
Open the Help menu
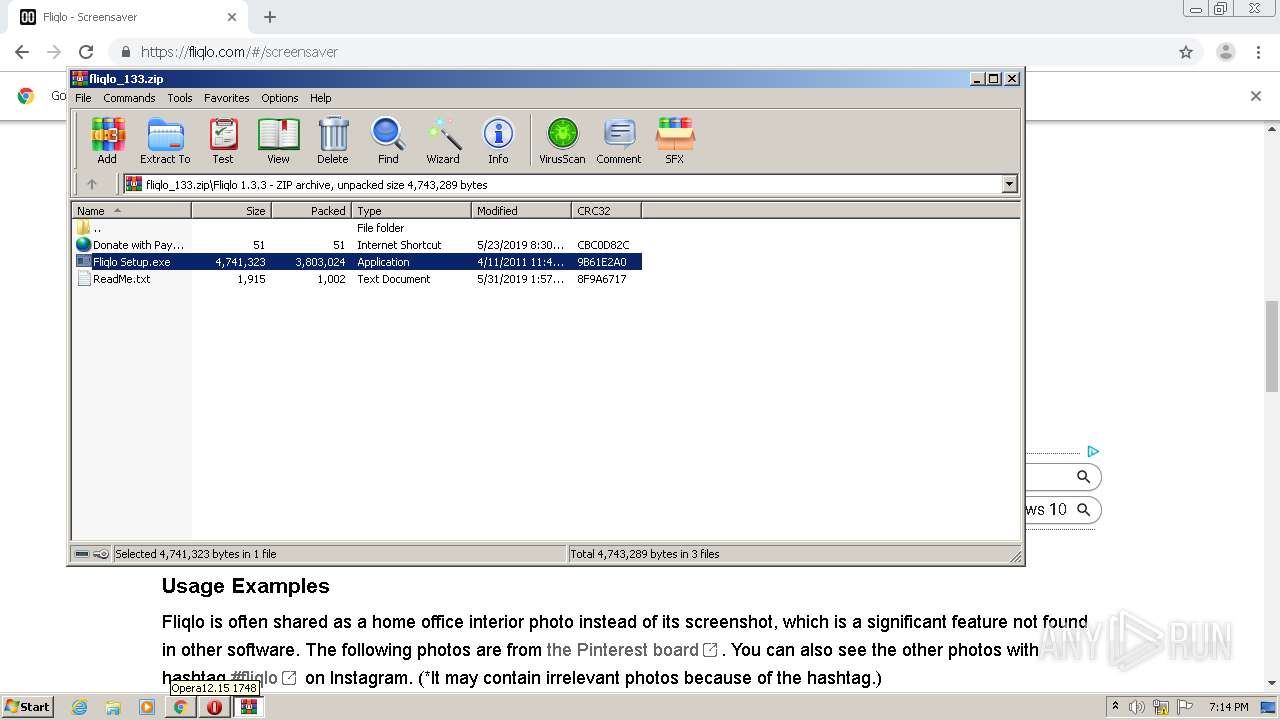[x=320, y=98]
